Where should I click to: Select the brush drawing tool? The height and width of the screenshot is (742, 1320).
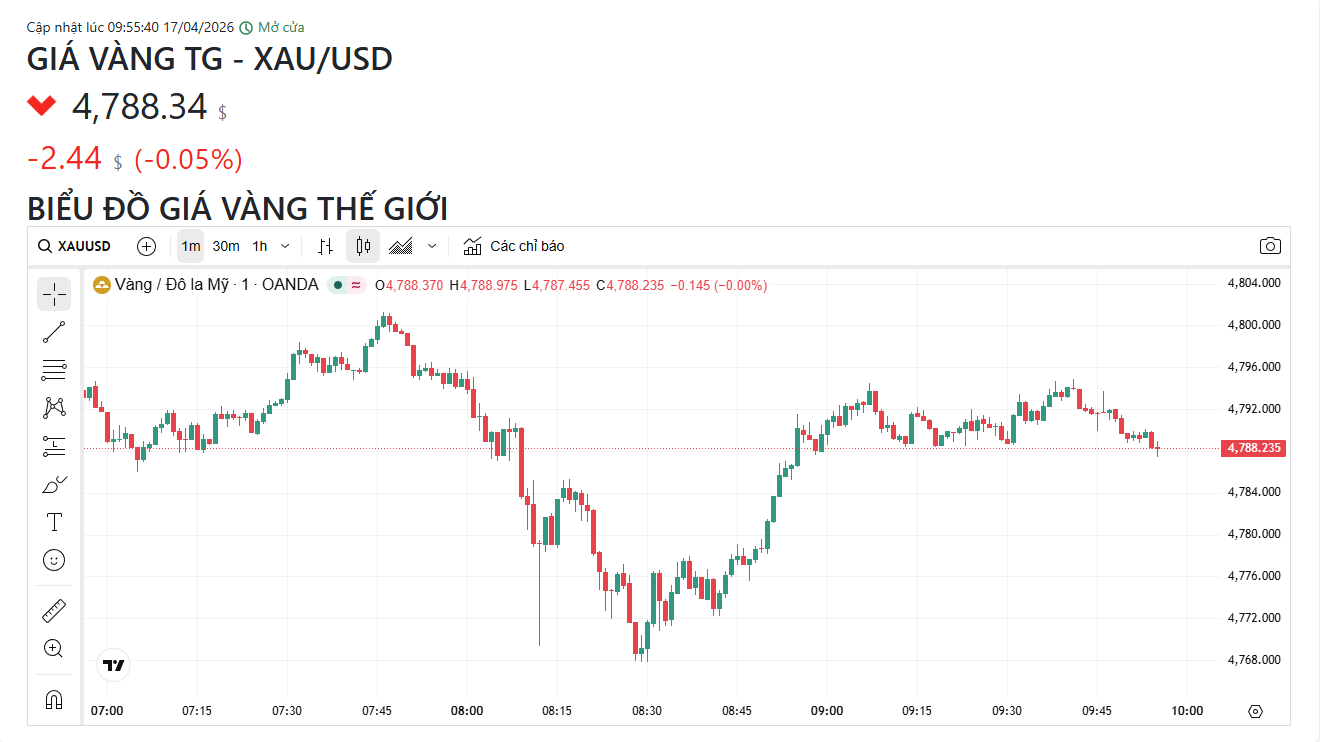point(54,485)
